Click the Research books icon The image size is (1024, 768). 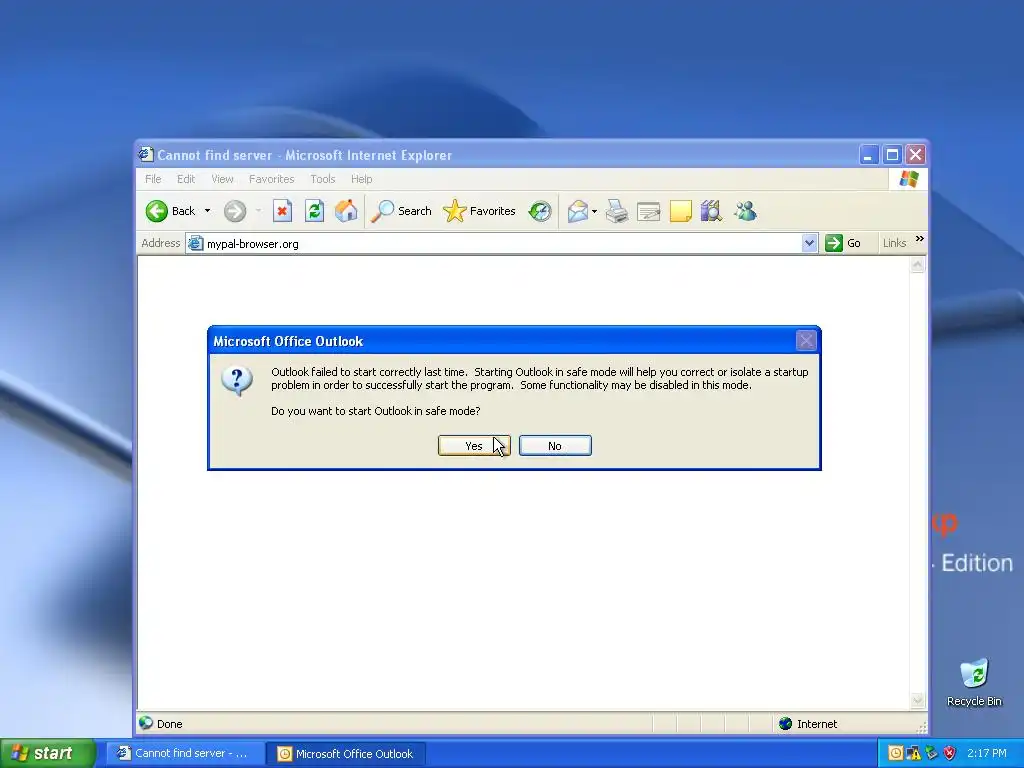point(711,211)
